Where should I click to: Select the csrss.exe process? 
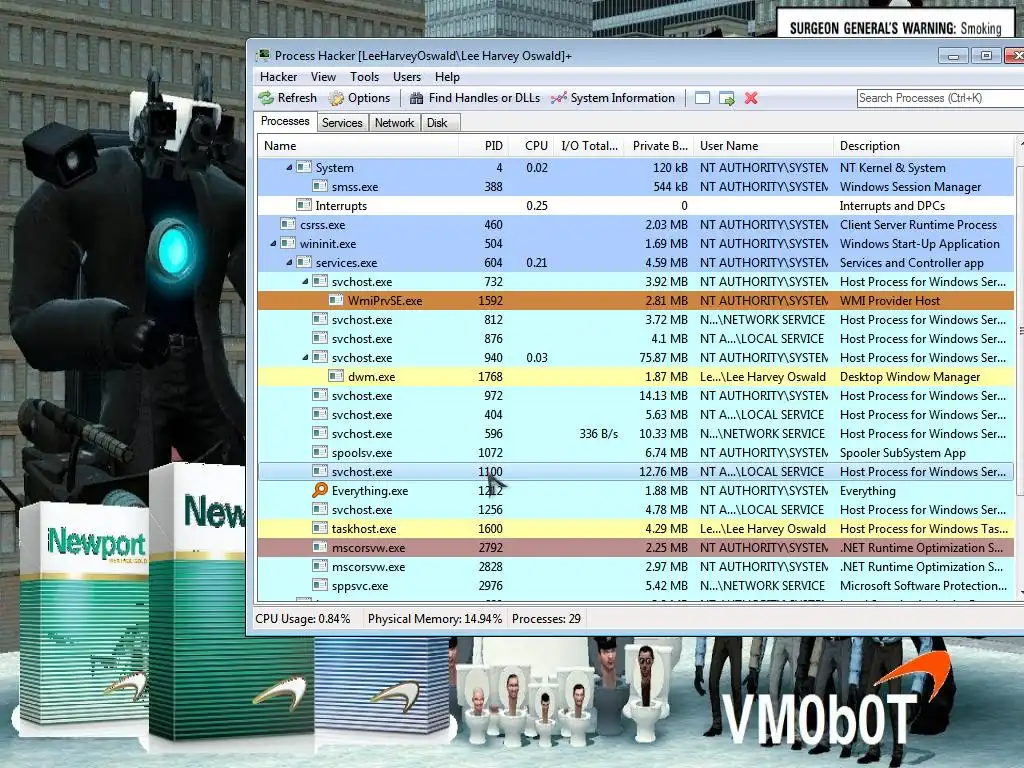pos(636,225)
